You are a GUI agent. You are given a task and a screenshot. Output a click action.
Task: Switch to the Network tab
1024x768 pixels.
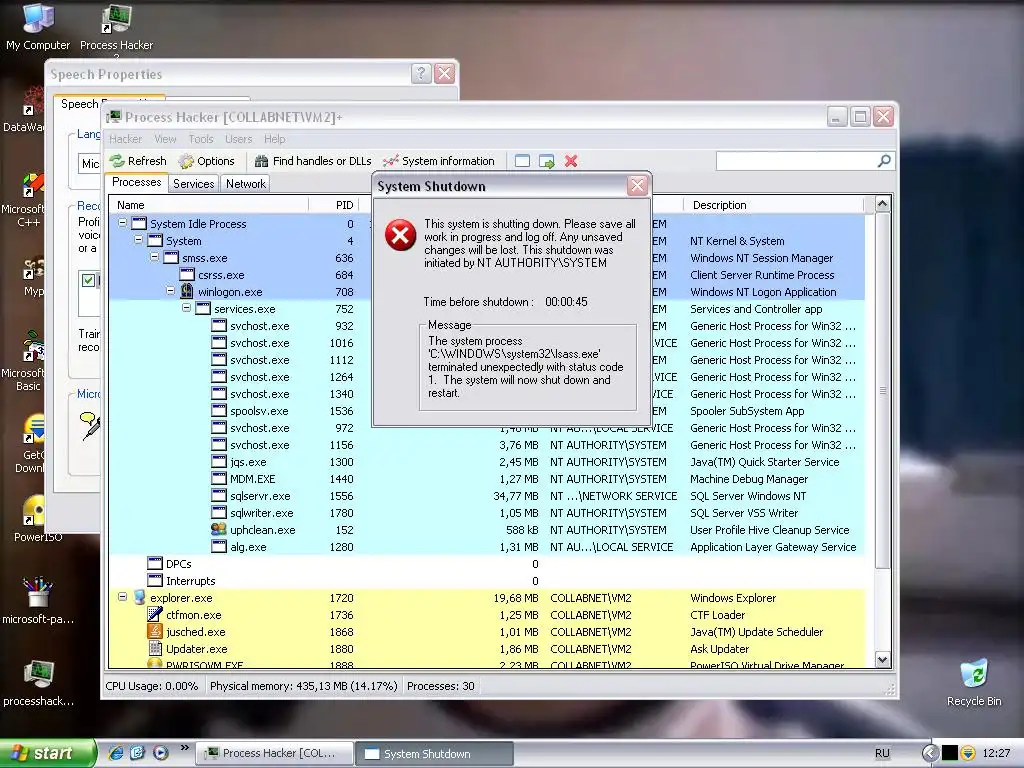(x=246, y=184)
